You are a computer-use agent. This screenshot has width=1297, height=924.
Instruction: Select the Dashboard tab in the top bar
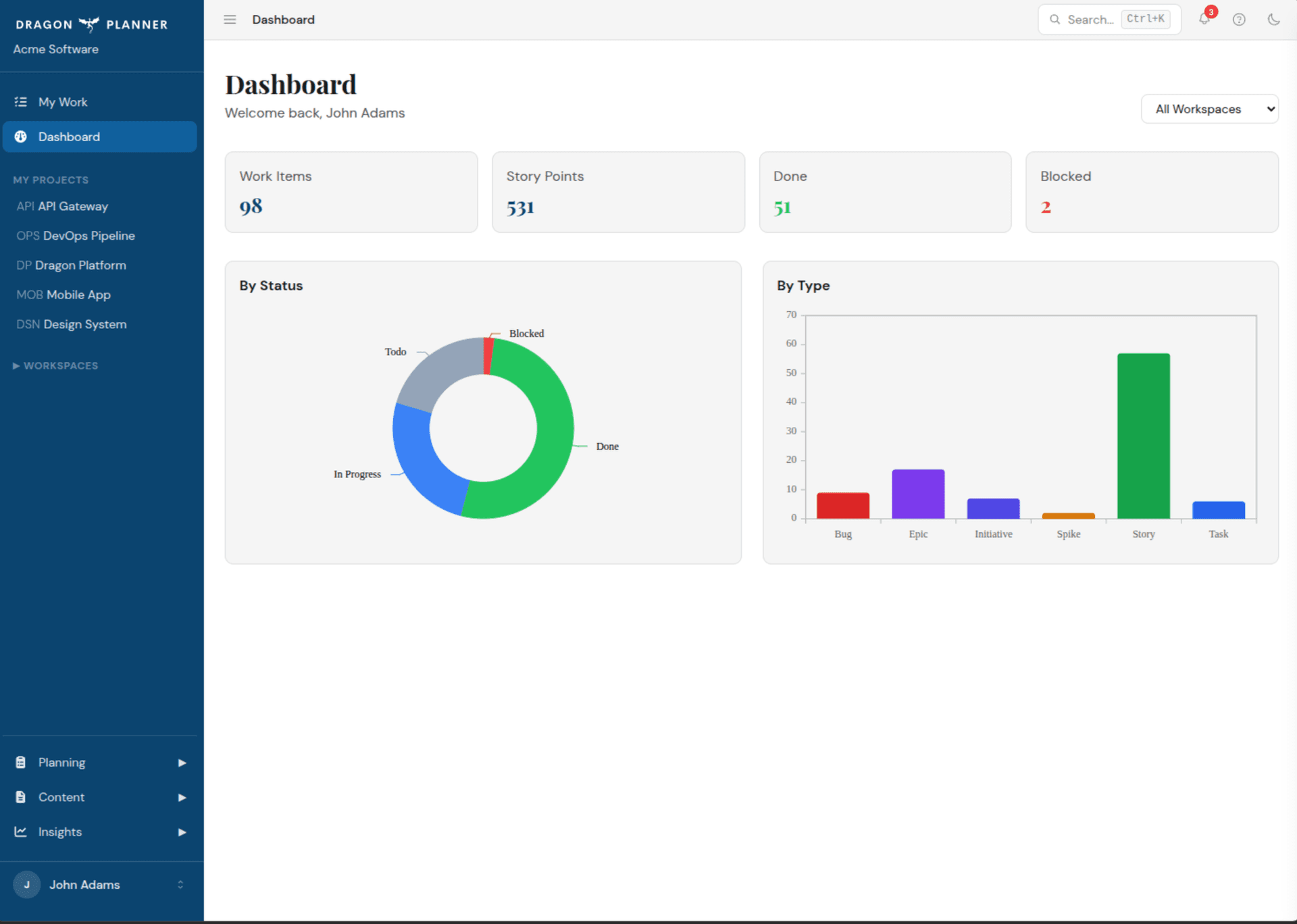(283, 20)
